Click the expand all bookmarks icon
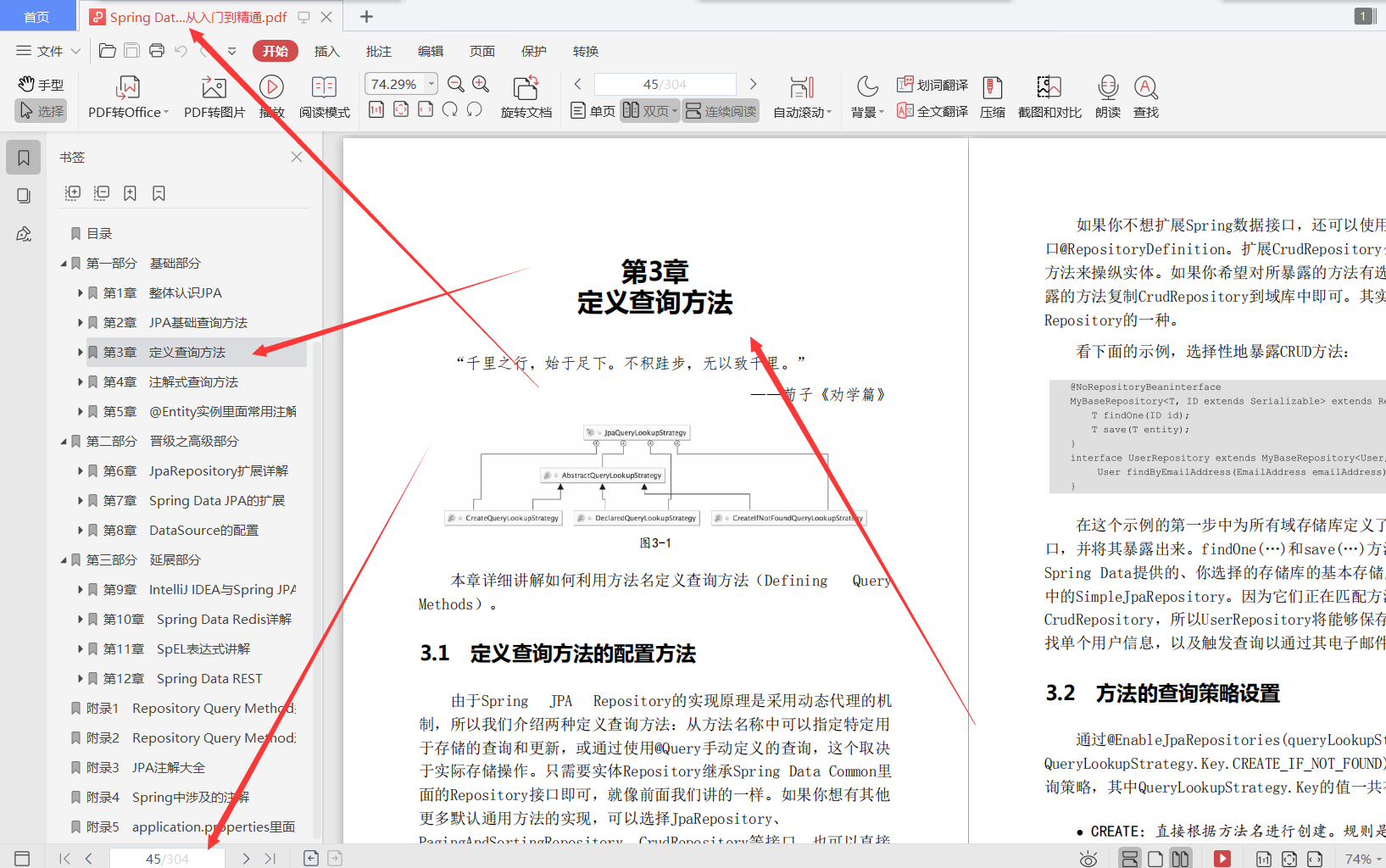This screenshot has width=1386, height=868. click(x=73, y=193)
